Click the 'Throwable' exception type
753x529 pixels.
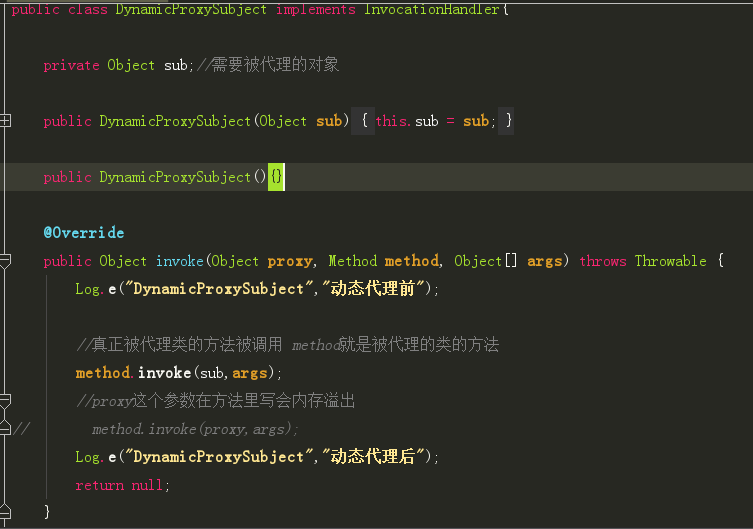click(670, 261)
